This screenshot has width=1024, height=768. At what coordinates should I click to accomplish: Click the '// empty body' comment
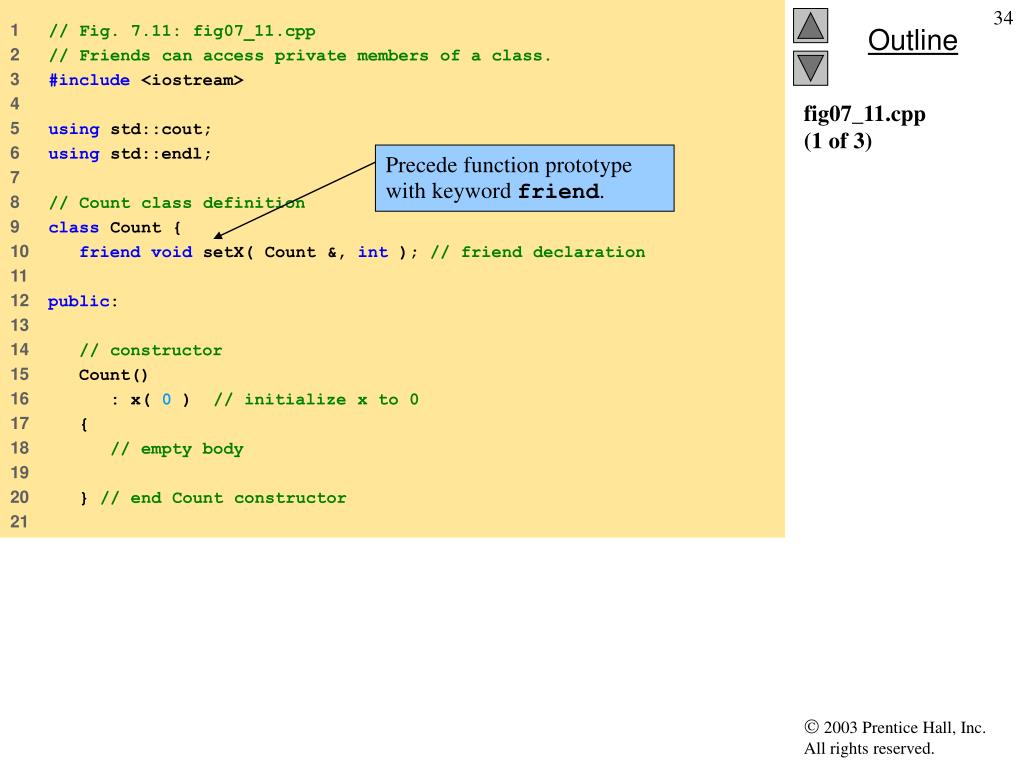(177, 449)
